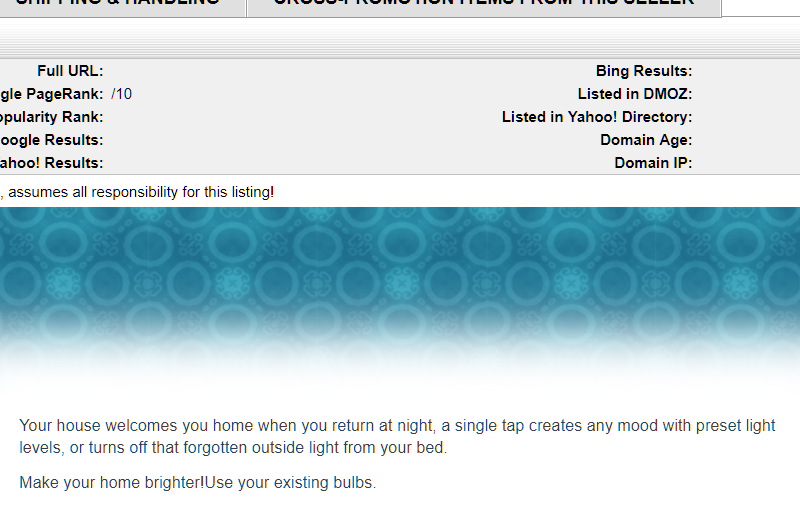Click 'assumes all responsibility for this listing!' text
Screen dimensions: 800x510
141,192
